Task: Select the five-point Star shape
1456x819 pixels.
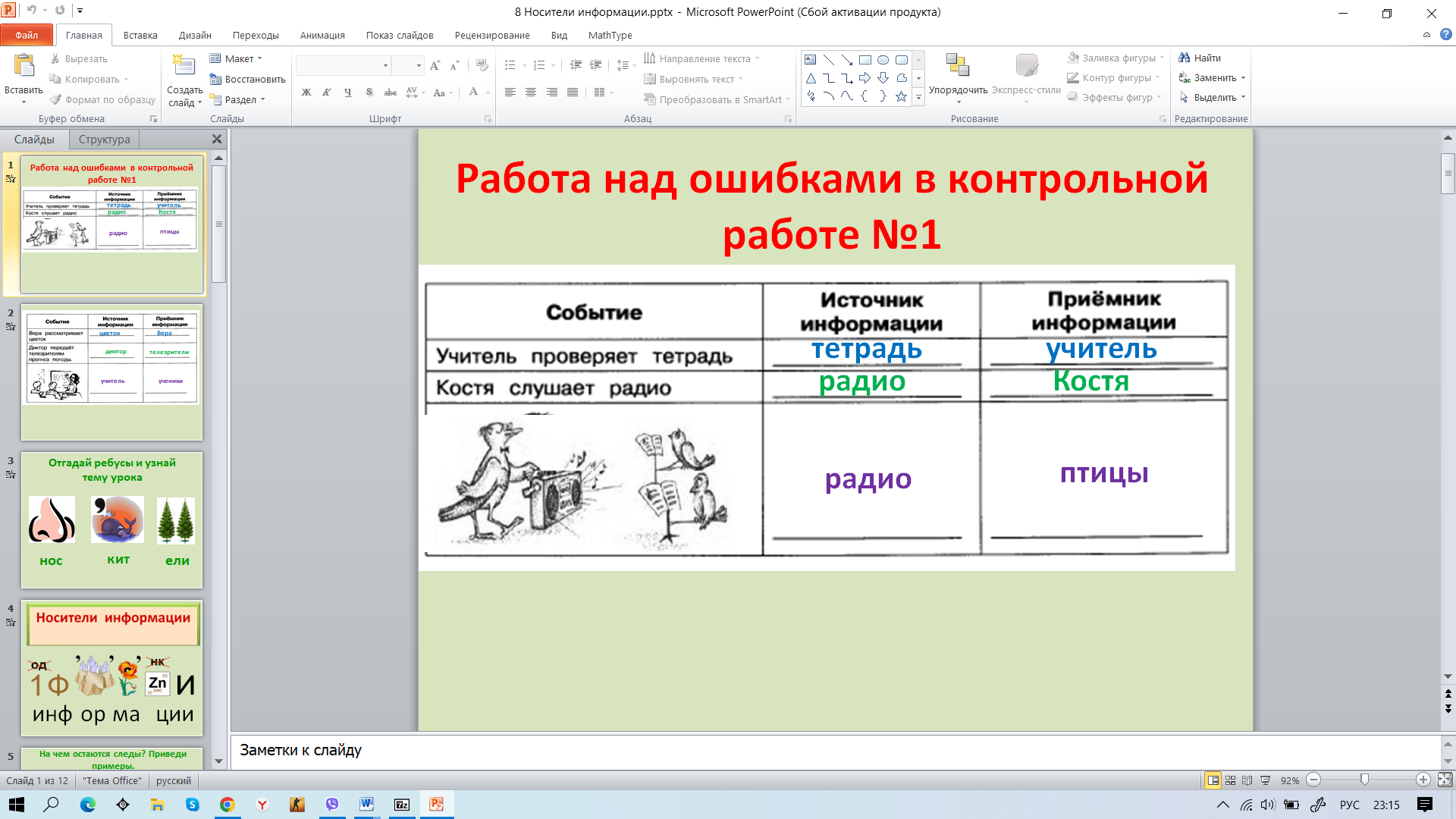Action: 901,96
